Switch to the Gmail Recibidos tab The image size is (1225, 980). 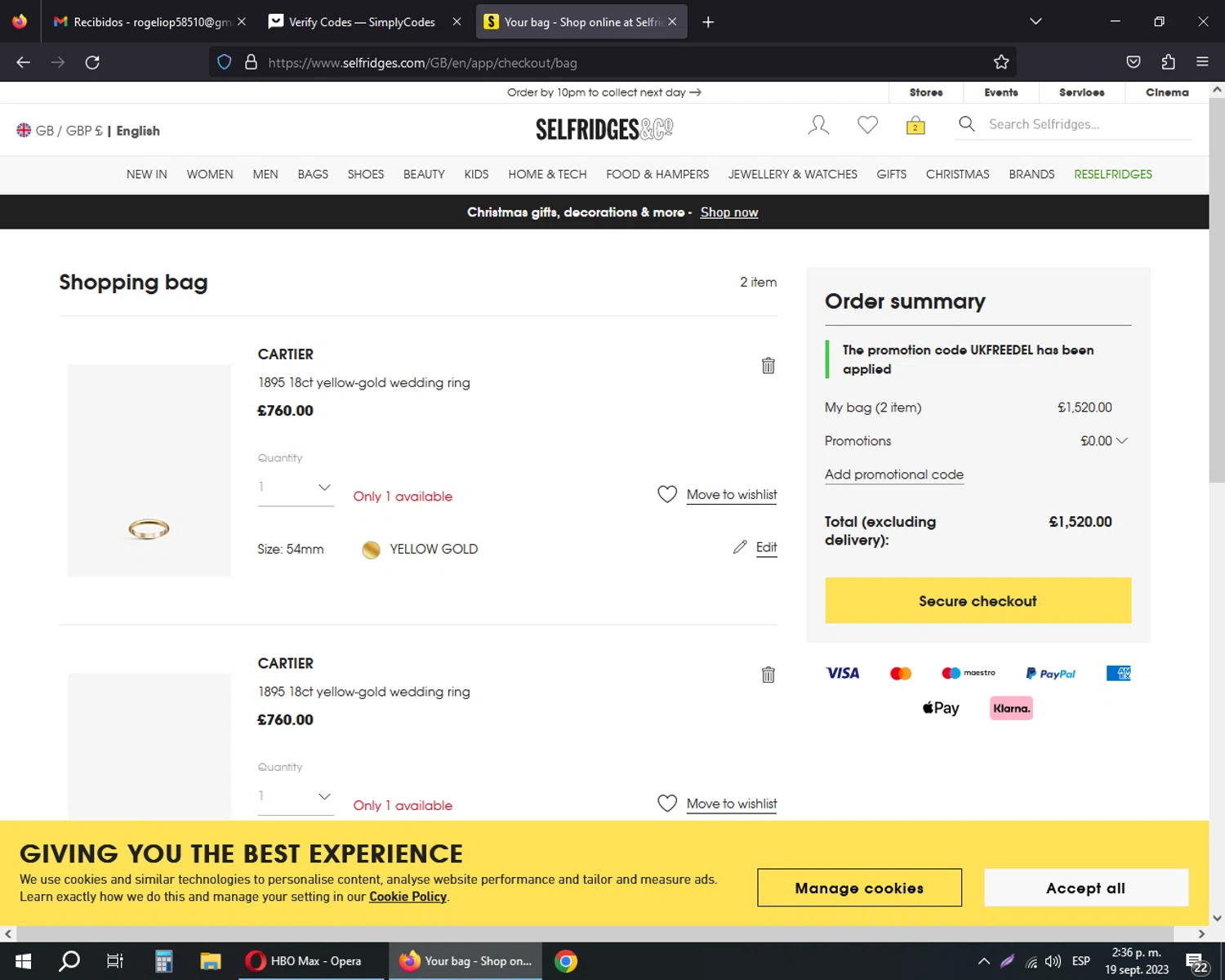click(x=149, y=22)
